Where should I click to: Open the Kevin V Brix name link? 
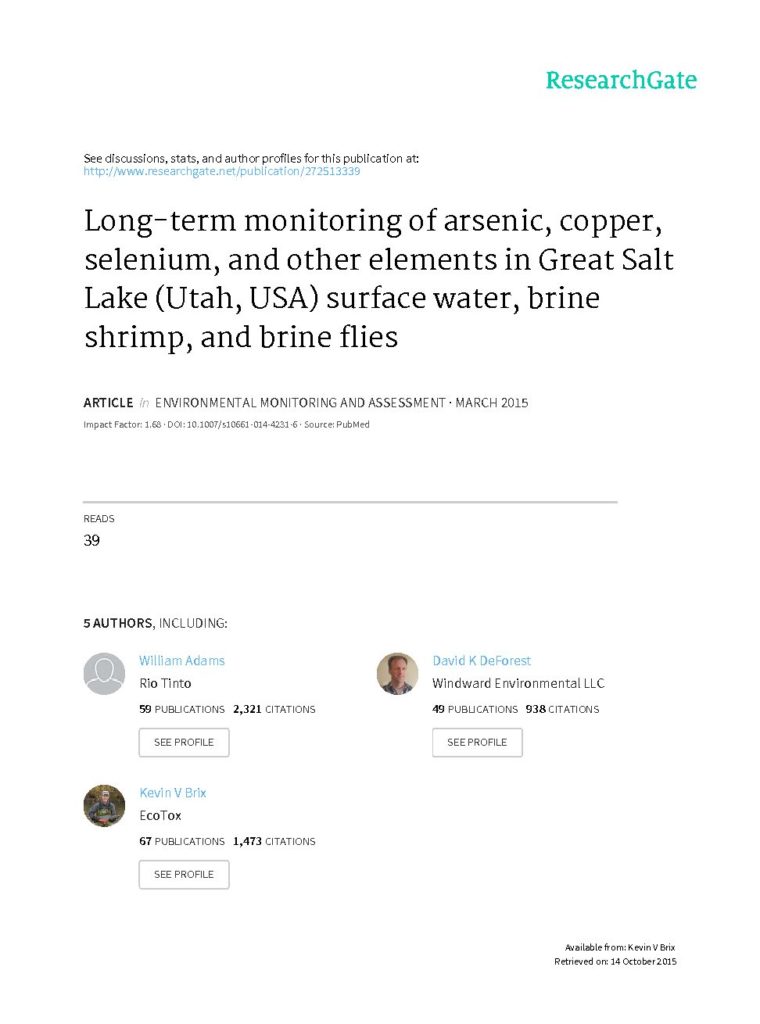click(x=172, y=792)
